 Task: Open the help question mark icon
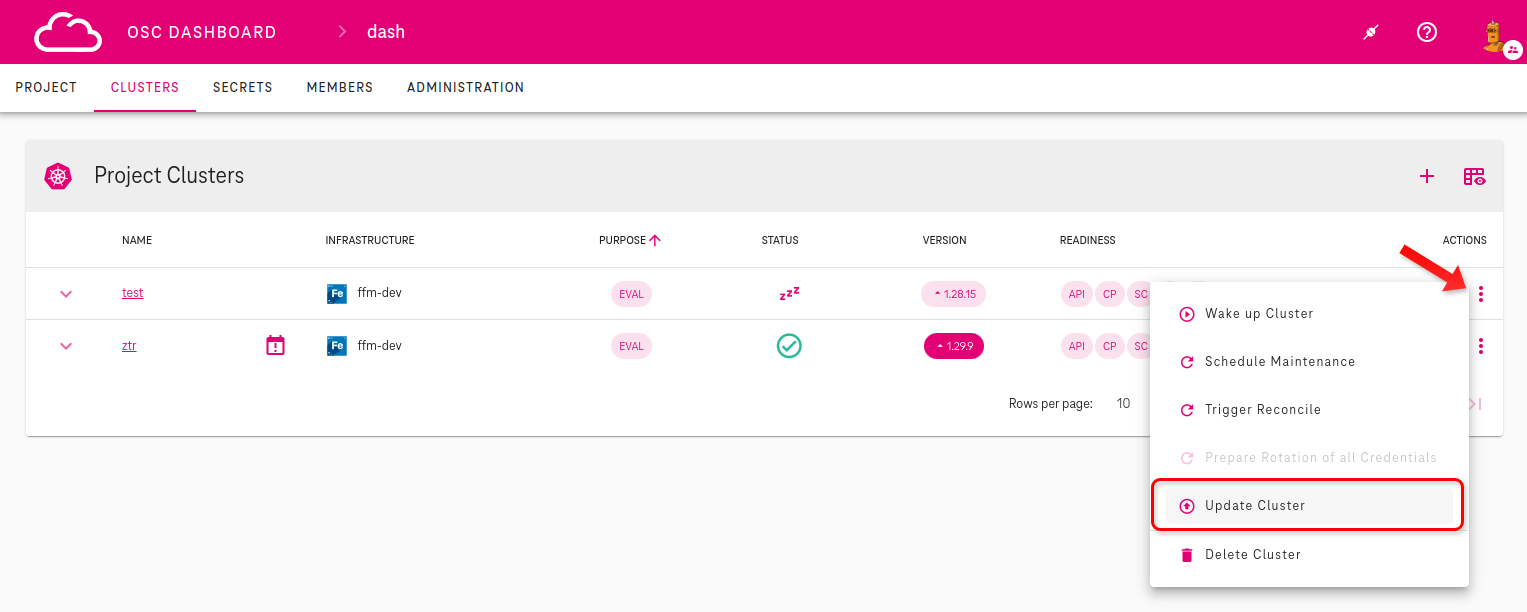[1427, 32]
